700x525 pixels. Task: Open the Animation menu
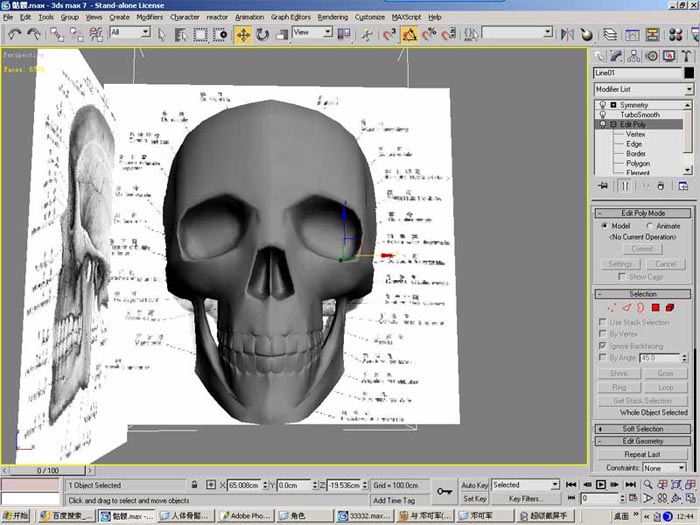click(x=250, y=17)
